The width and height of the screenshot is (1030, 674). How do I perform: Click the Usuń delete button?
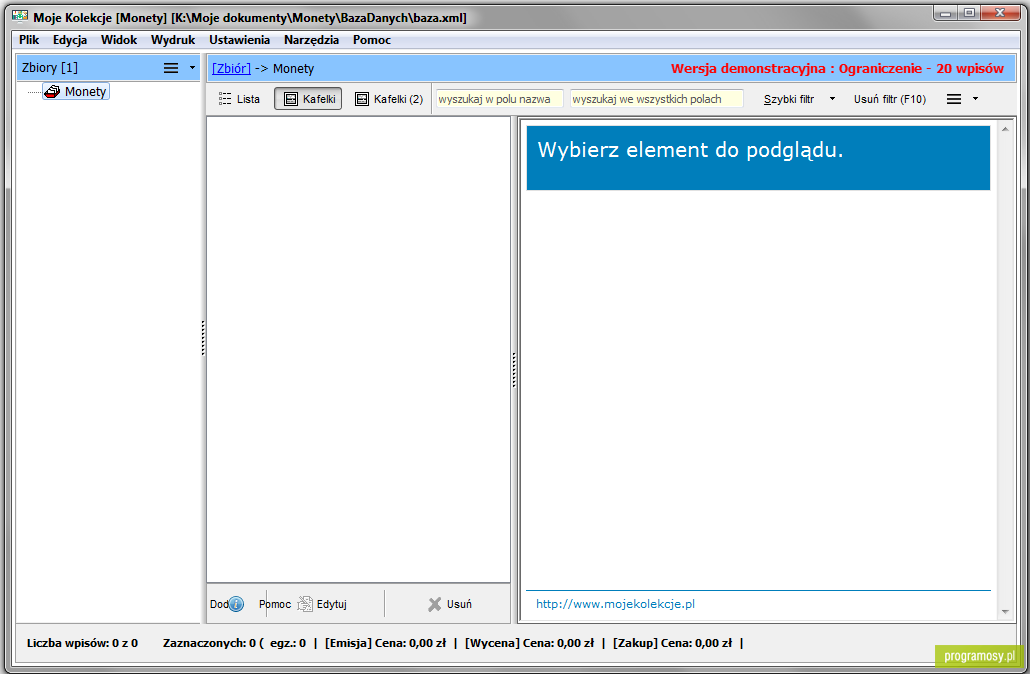point(450,604)
